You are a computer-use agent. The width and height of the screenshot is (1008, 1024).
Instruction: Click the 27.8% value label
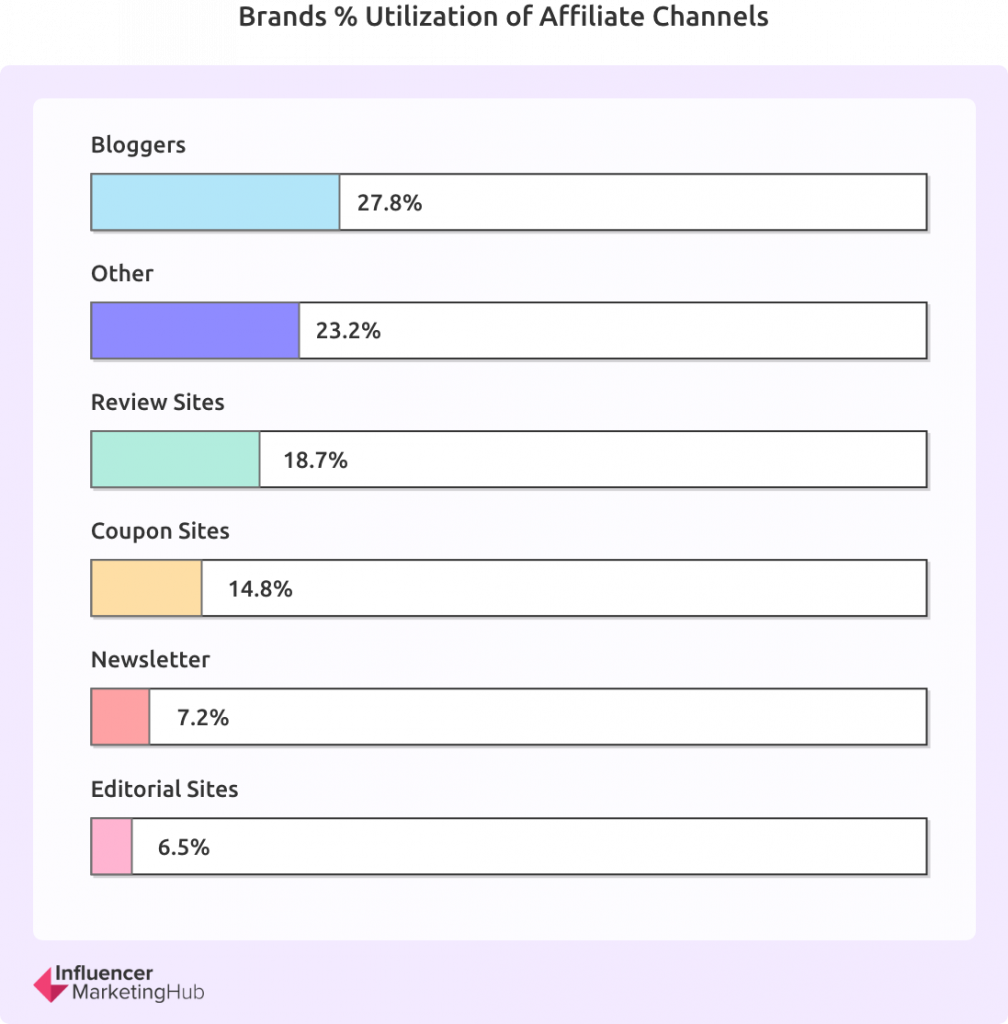[390, 202]
